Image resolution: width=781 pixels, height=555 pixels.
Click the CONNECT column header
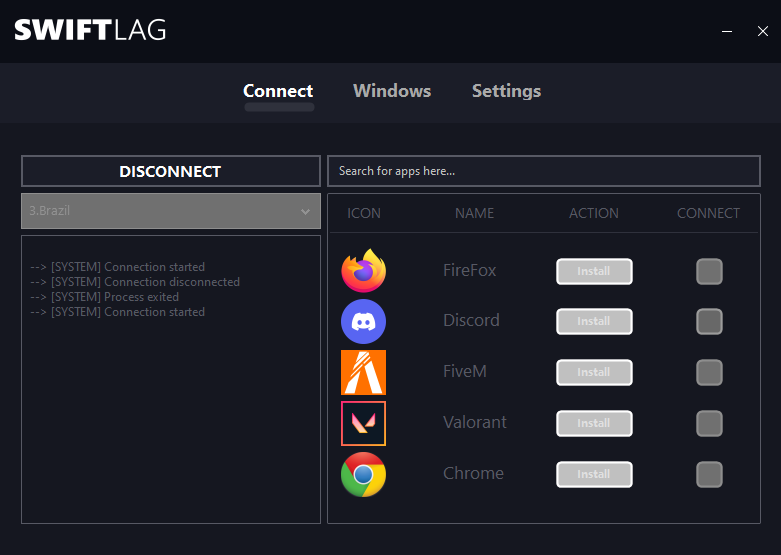pos(708,213)
